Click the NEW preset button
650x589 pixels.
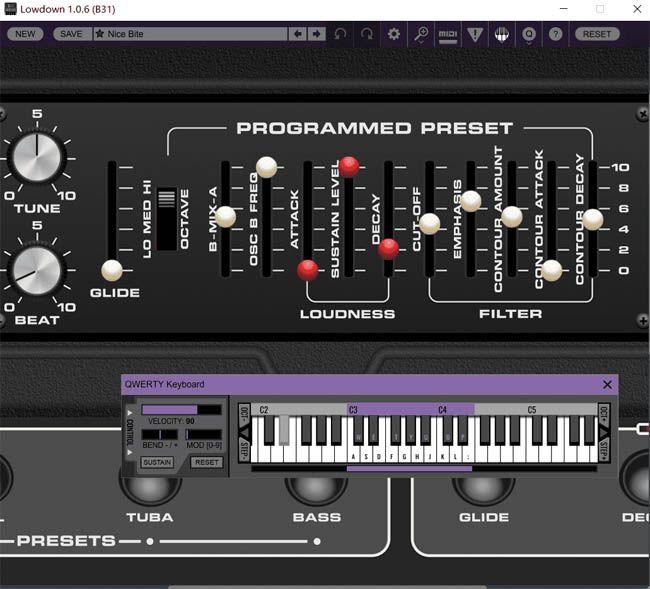point(25,34)
